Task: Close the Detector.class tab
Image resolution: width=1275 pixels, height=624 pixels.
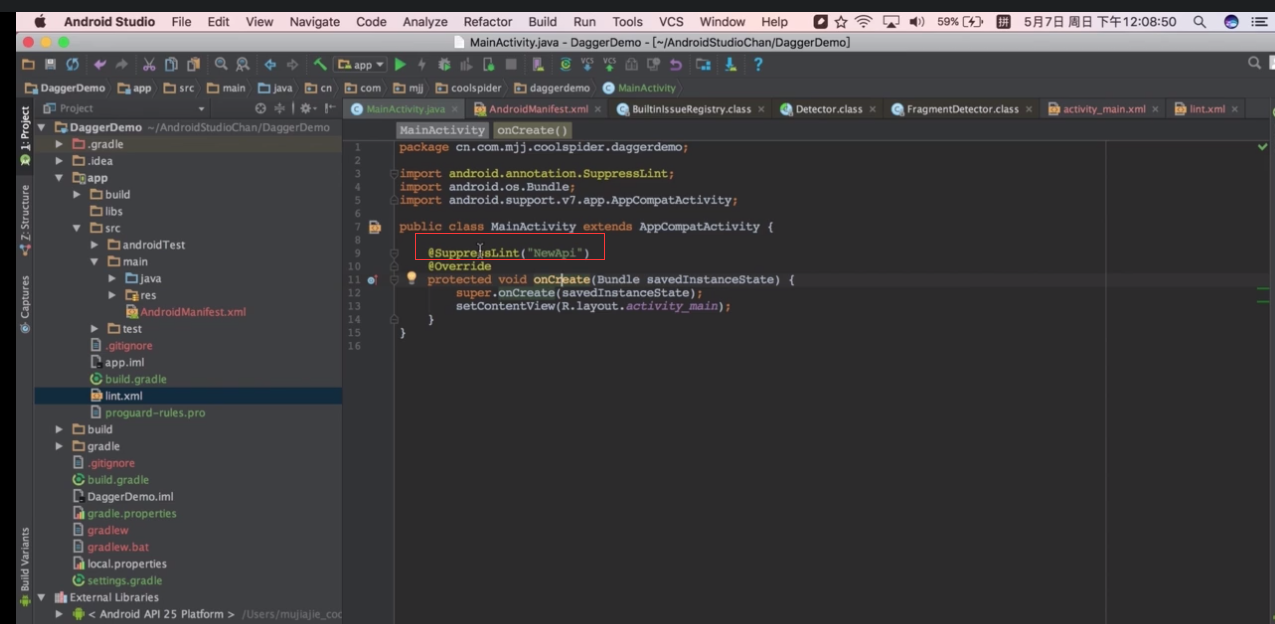Action: [873, 109]
